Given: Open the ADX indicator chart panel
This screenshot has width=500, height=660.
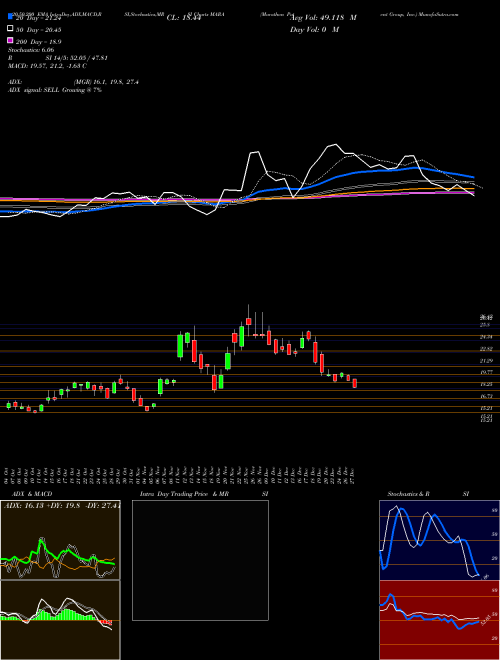Looking at the screenshot, I should click(60, 540).
